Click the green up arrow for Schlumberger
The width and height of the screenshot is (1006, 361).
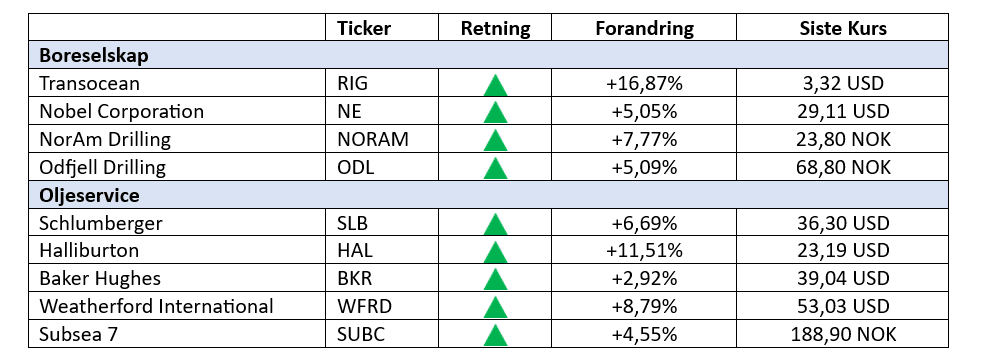pos(495,224)
